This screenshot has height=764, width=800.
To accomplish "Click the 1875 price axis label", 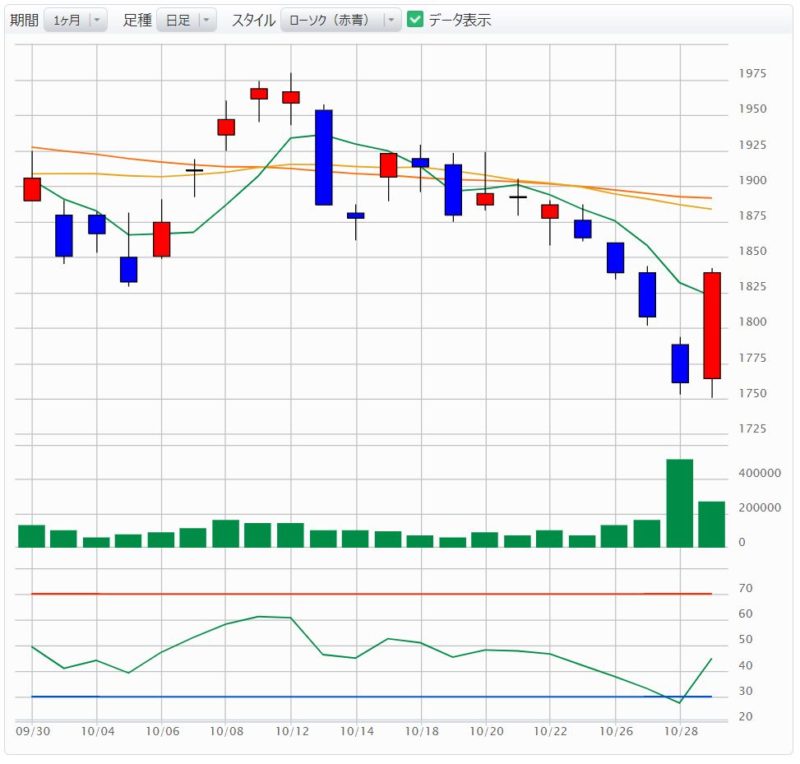I will coord(752,215).
